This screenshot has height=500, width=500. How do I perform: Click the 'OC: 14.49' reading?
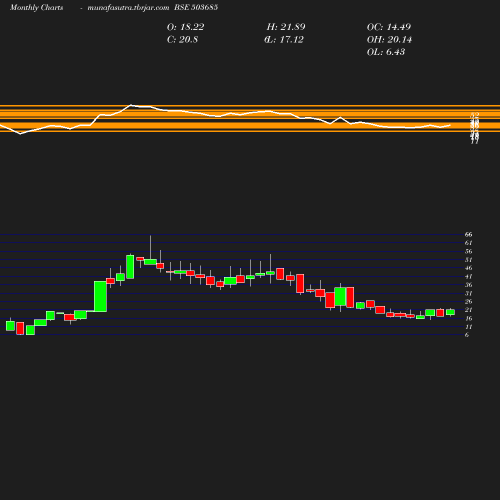click(x=389, y=27)
